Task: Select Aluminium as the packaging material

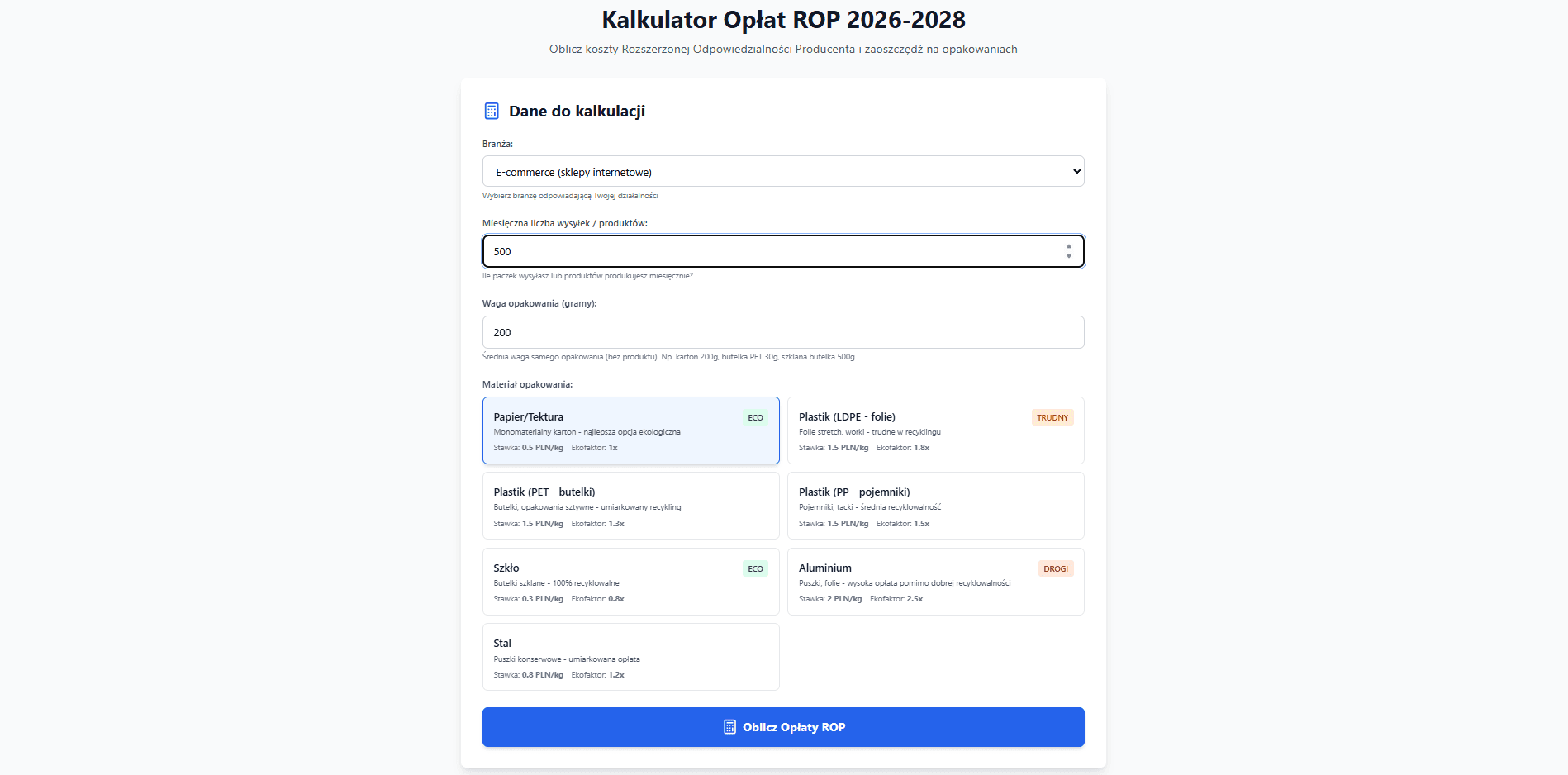Action: (934, 582)
